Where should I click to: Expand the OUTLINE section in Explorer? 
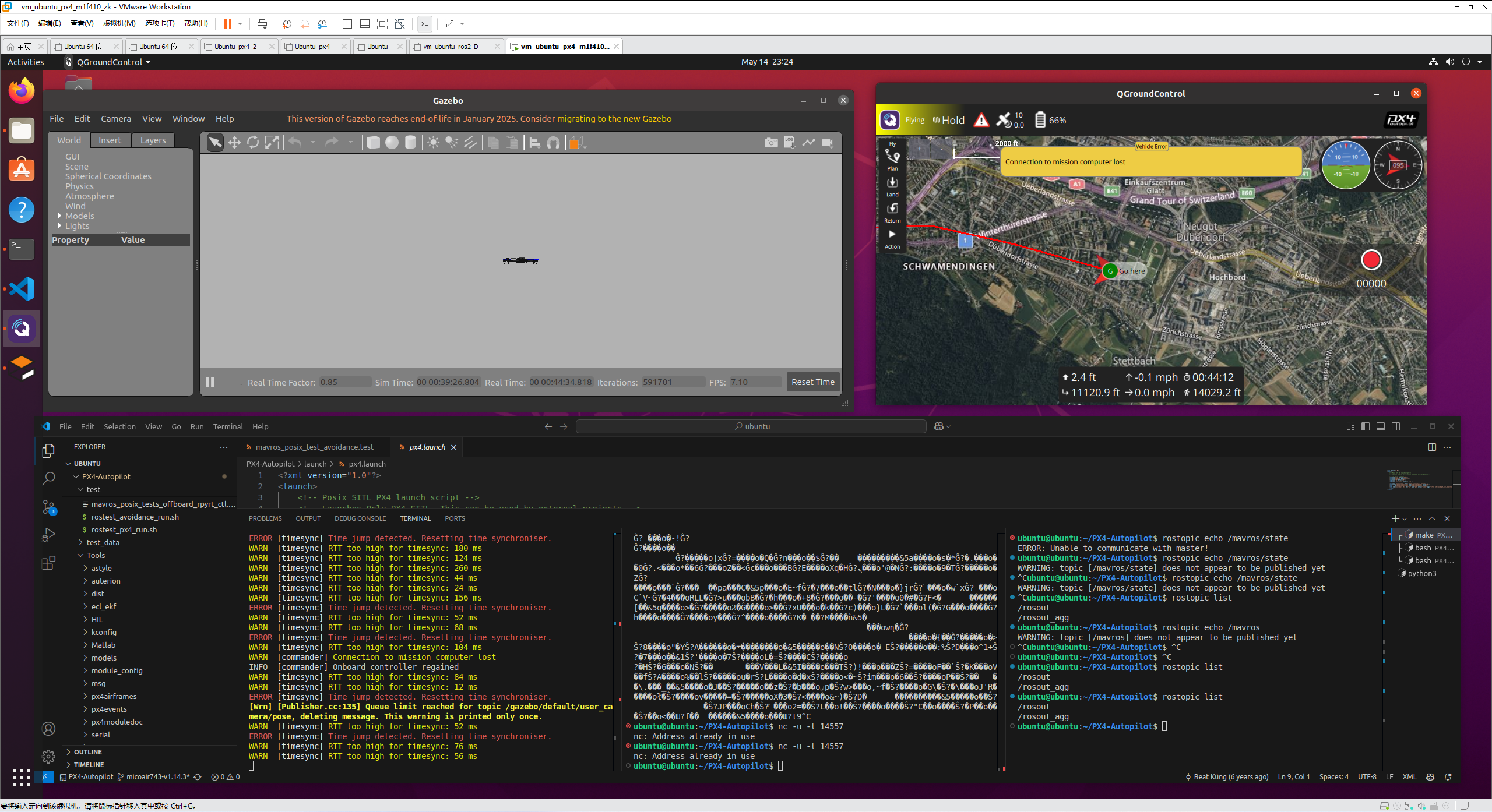point(87,752)
